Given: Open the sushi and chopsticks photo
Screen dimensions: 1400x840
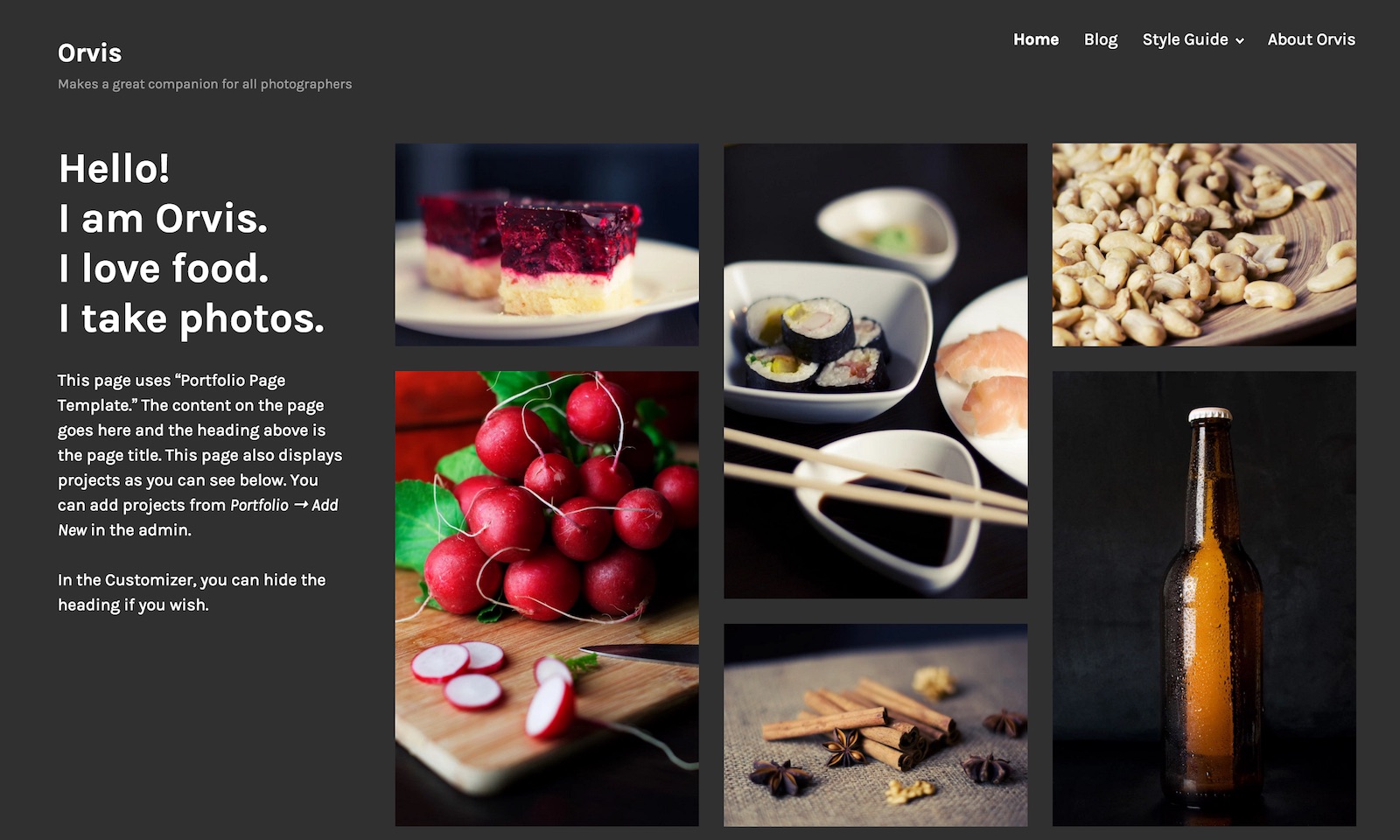Looking at the screenshot, I should click(875, 371).
